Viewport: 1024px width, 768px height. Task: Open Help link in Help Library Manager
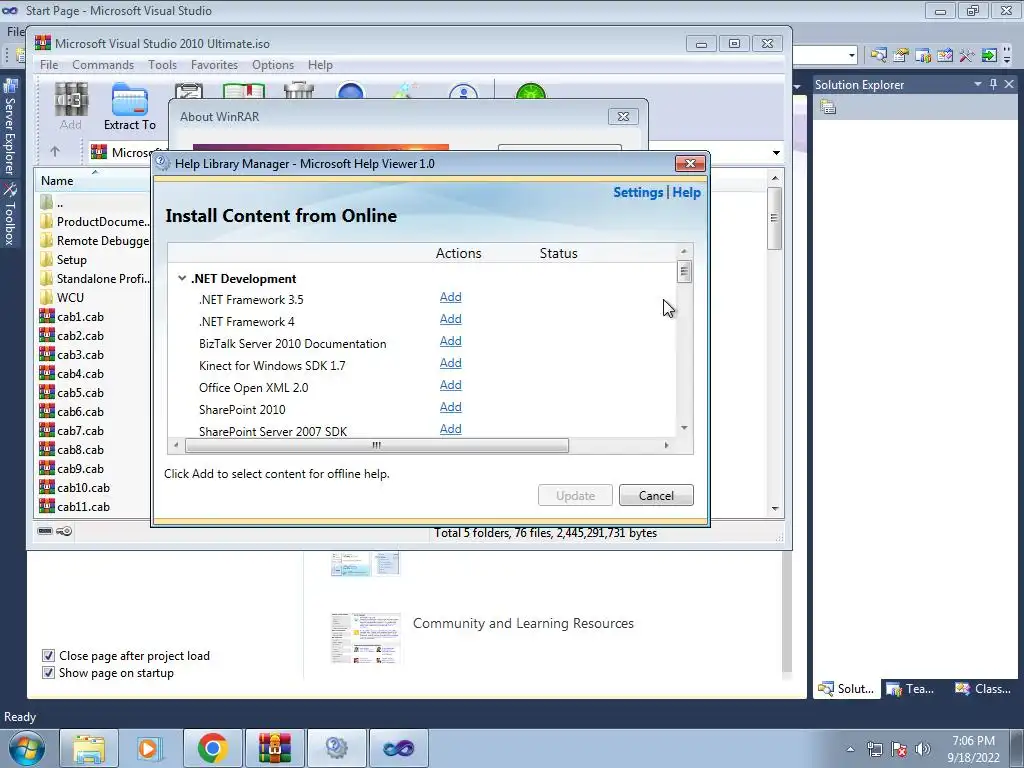tap(686, 193)
